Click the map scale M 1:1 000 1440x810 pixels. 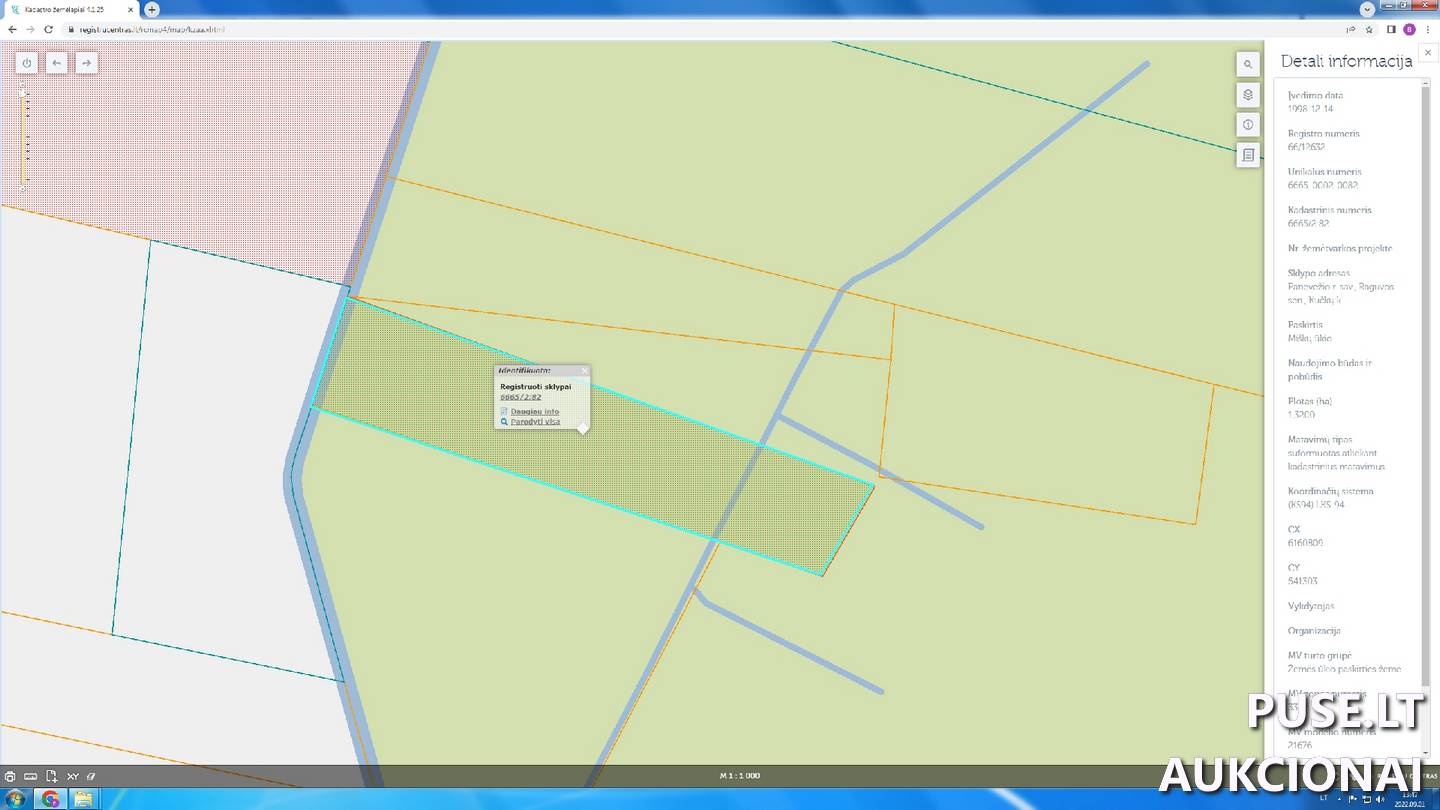pyautogui.click(x=740, y=776)
